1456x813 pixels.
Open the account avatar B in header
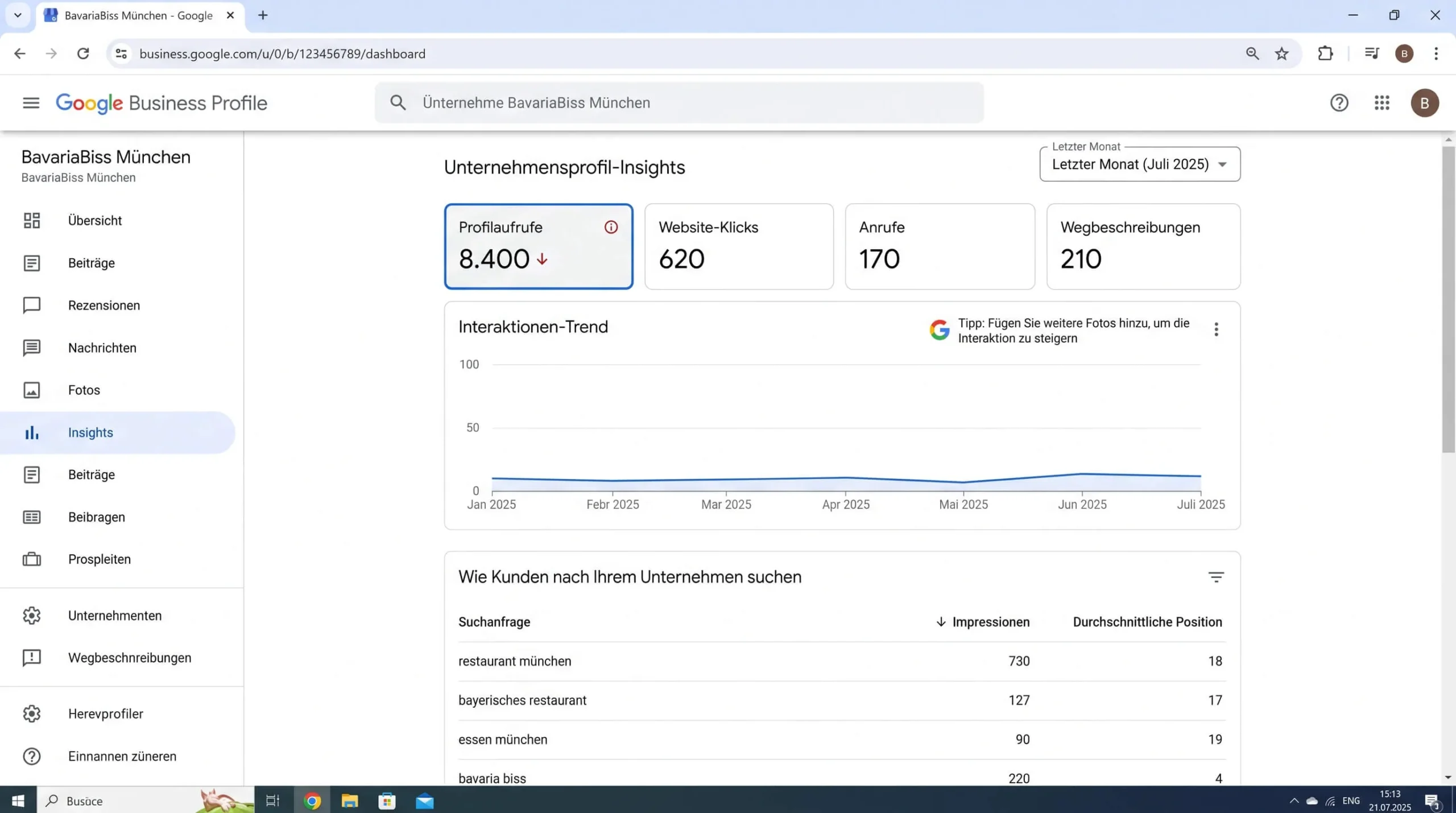[1424, 103]
